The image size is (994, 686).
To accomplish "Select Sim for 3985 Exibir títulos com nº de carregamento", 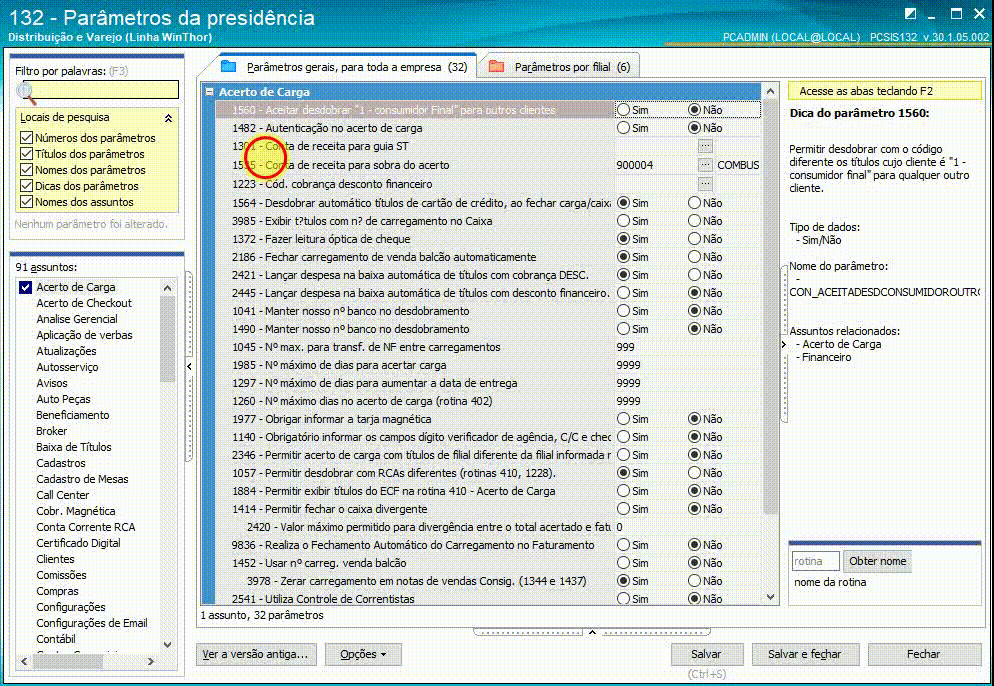I will click(x=624, y=221).
